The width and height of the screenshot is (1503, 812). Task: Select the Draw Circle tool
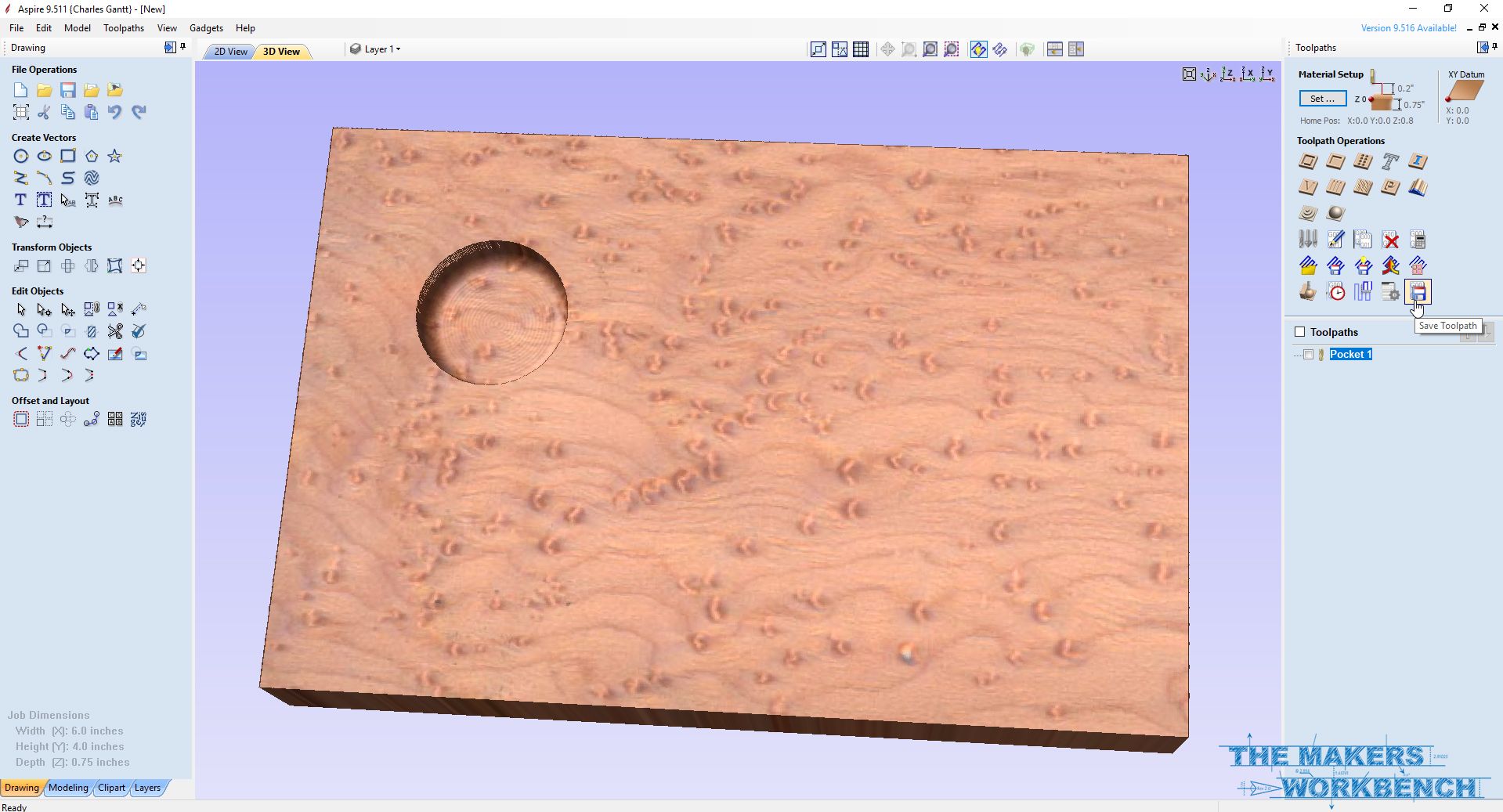[x=20, y=156]
